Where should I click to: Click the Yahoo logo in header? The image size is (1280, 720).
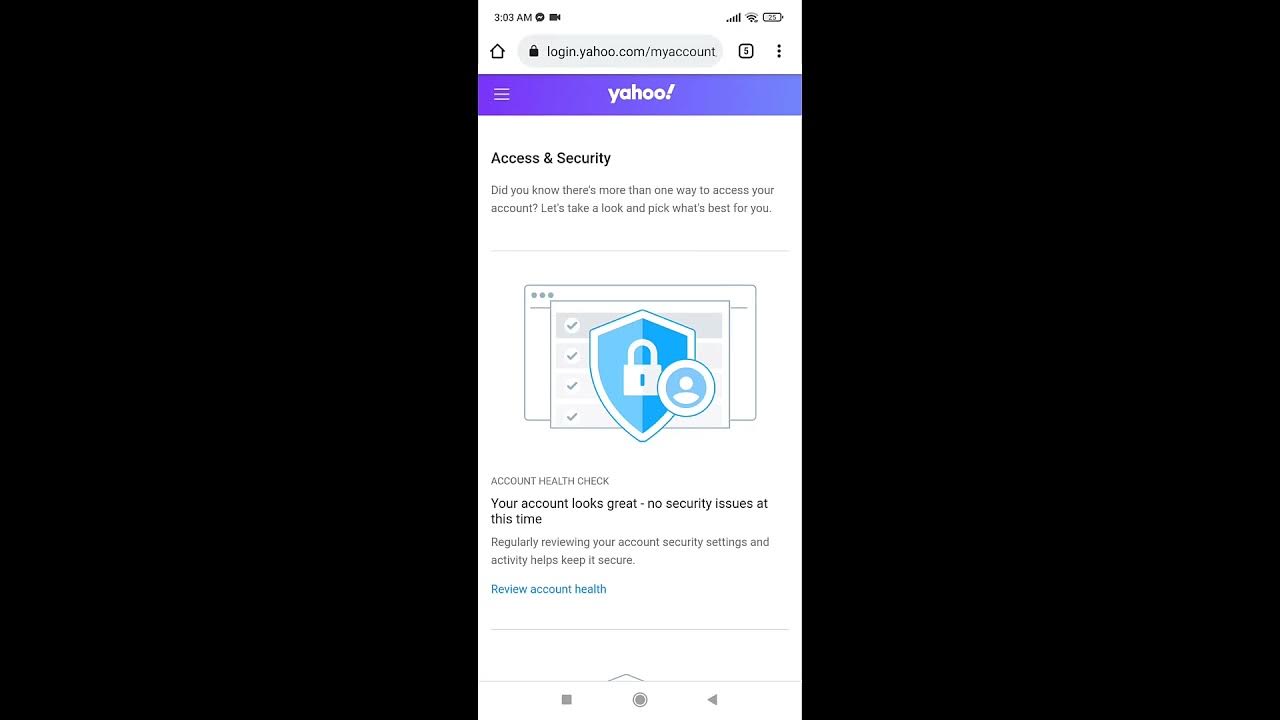641,93
